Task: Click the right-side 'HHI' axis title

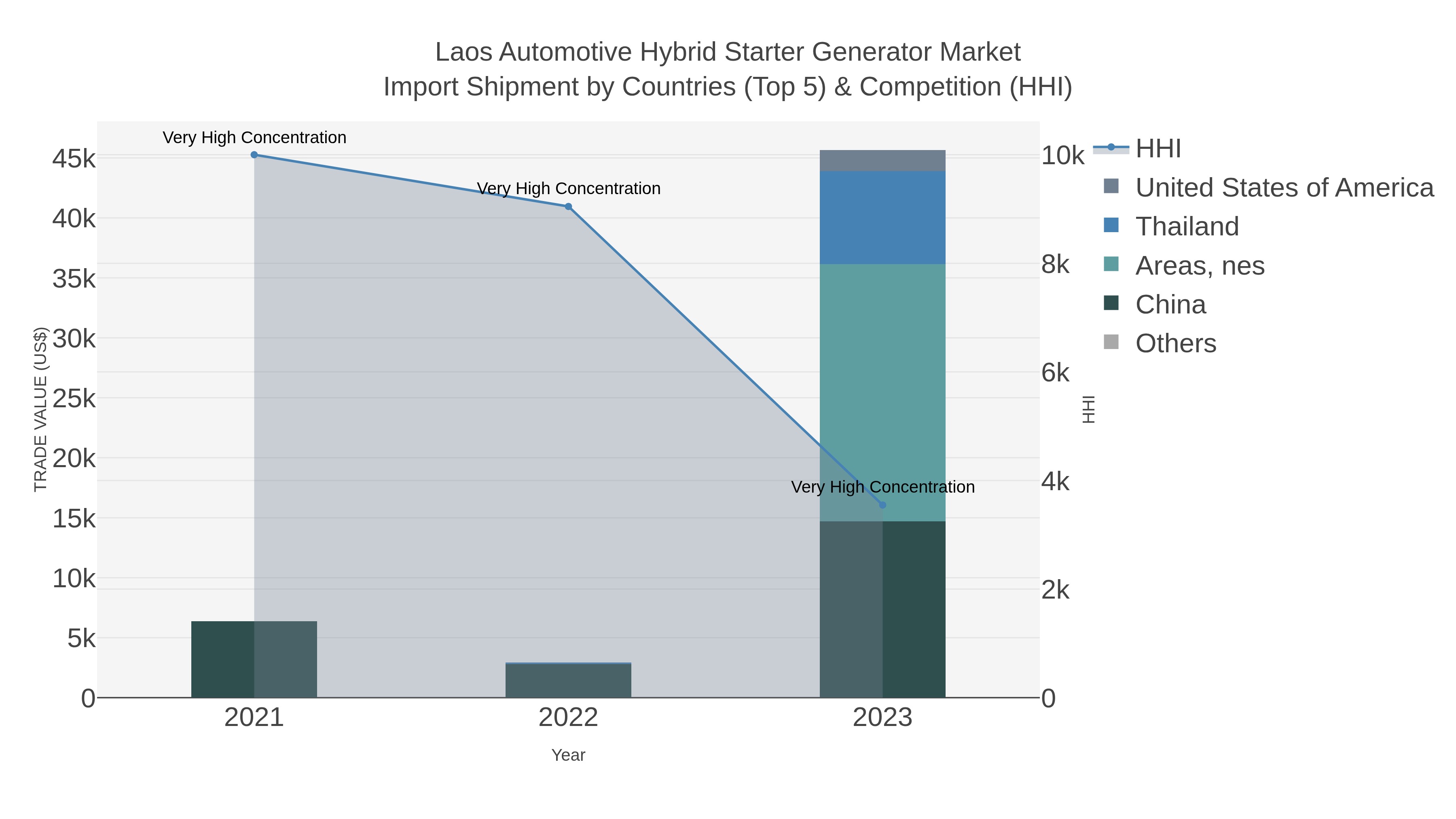Action: click(x=1089, y=409)
